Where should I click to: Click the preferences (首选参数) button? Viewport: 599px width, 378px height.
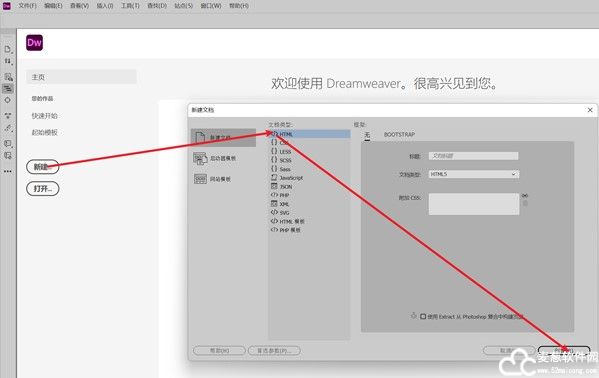274,350
